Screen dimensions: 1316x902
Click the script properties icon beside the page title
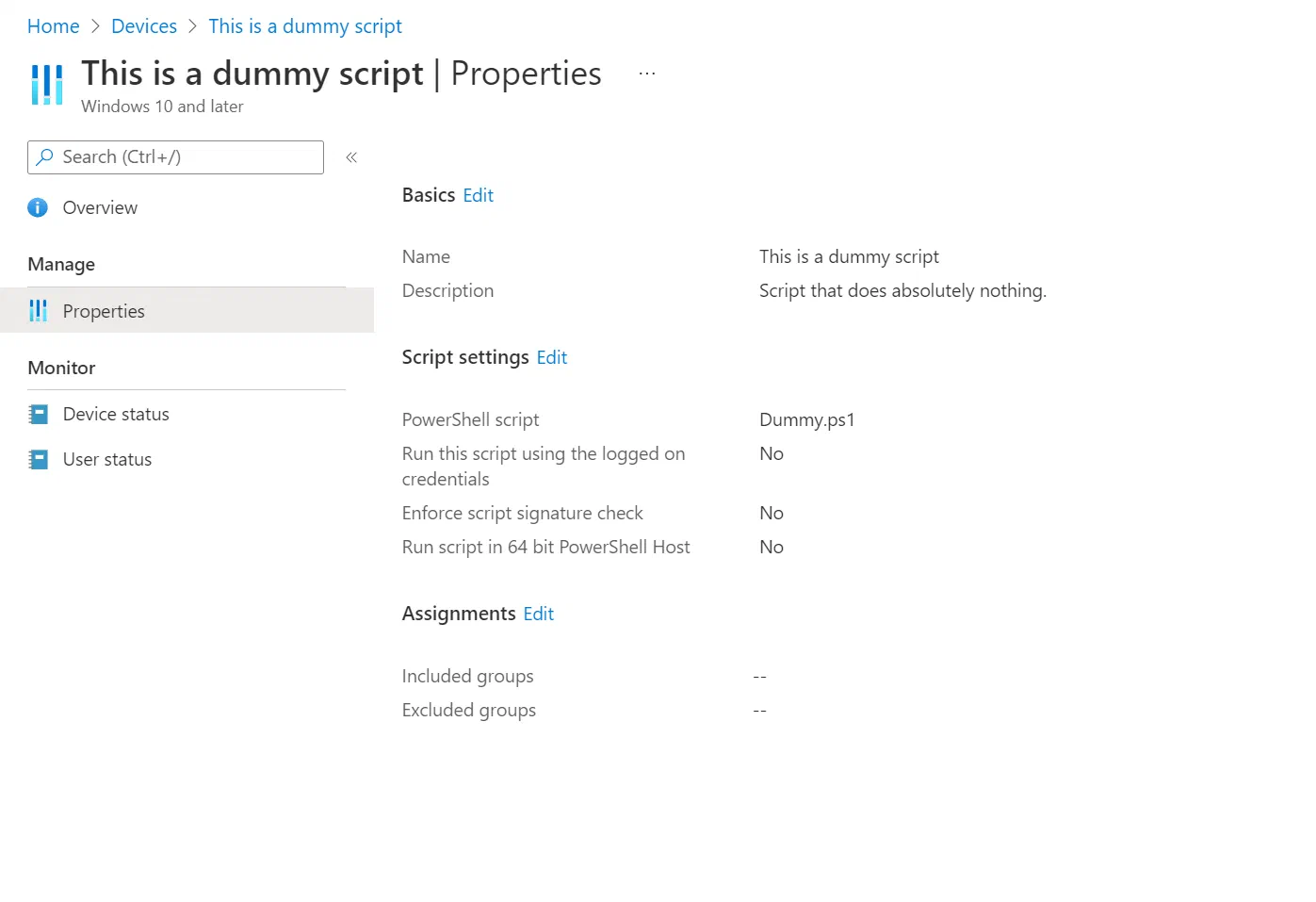pos(46,85)
